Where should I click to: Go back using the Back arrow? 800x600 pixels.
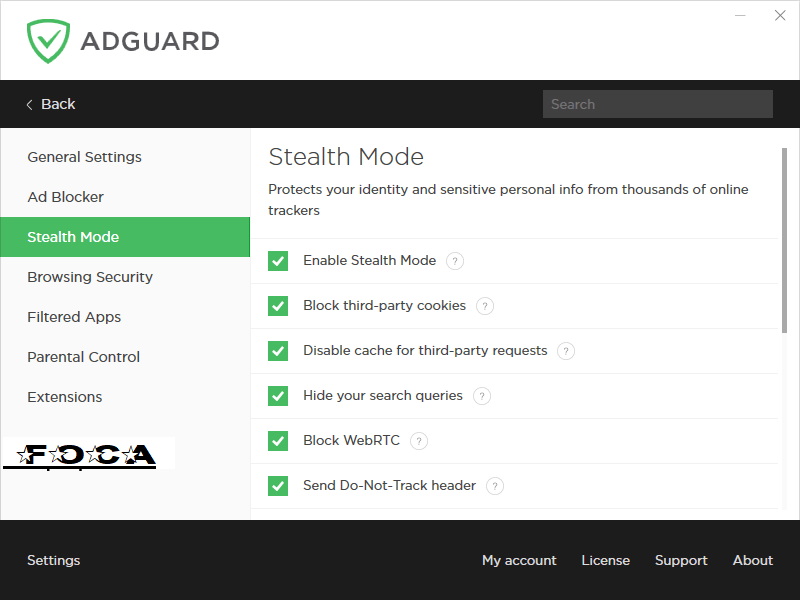coord(51,104)
